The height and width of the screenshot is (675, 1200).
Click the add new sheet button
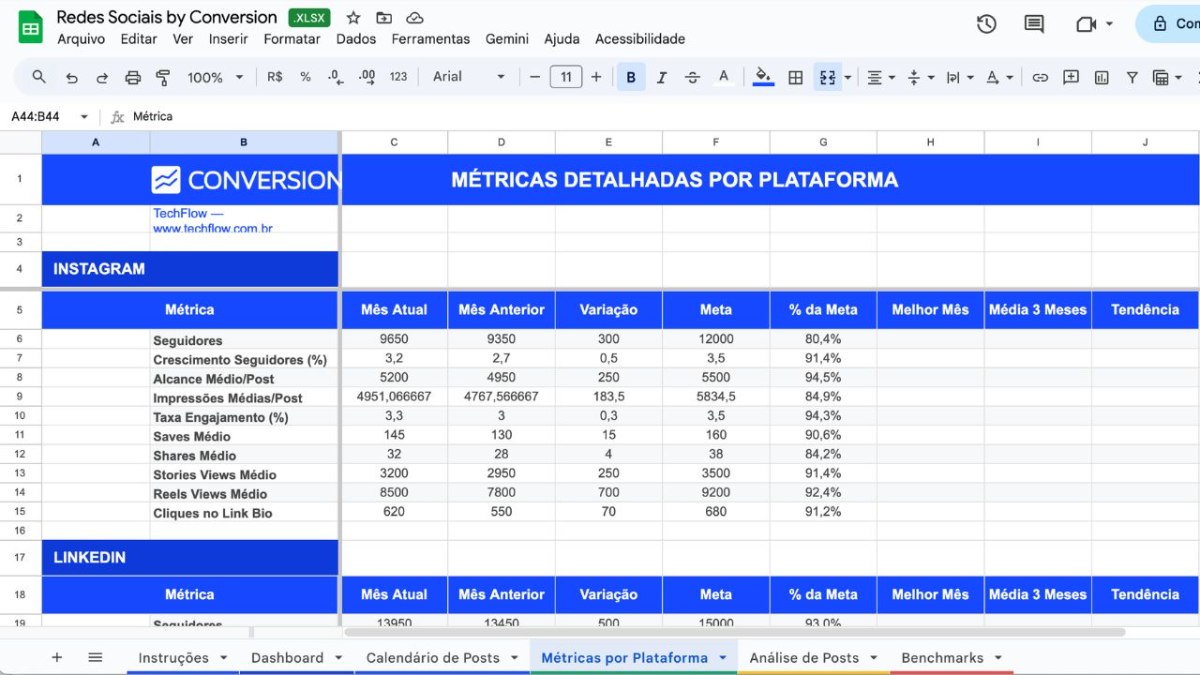(x=57, y=657)
